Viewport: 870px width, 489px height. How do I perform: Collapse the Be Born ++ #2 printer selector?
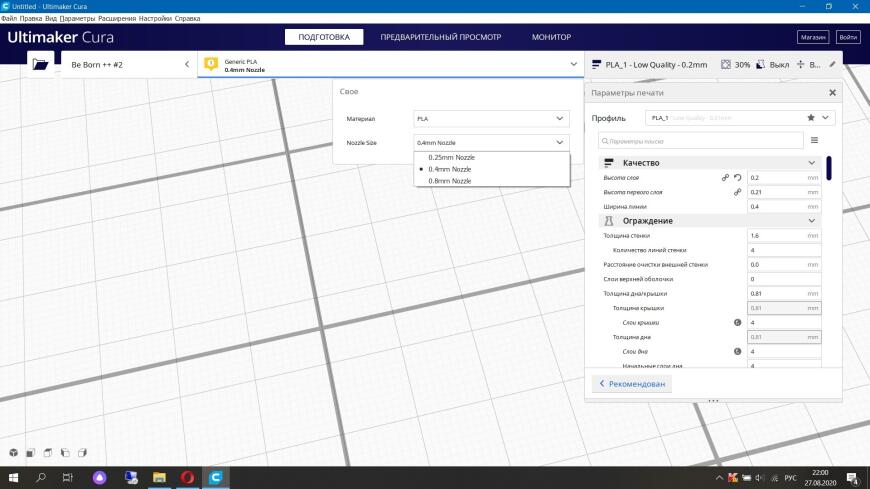187,64
